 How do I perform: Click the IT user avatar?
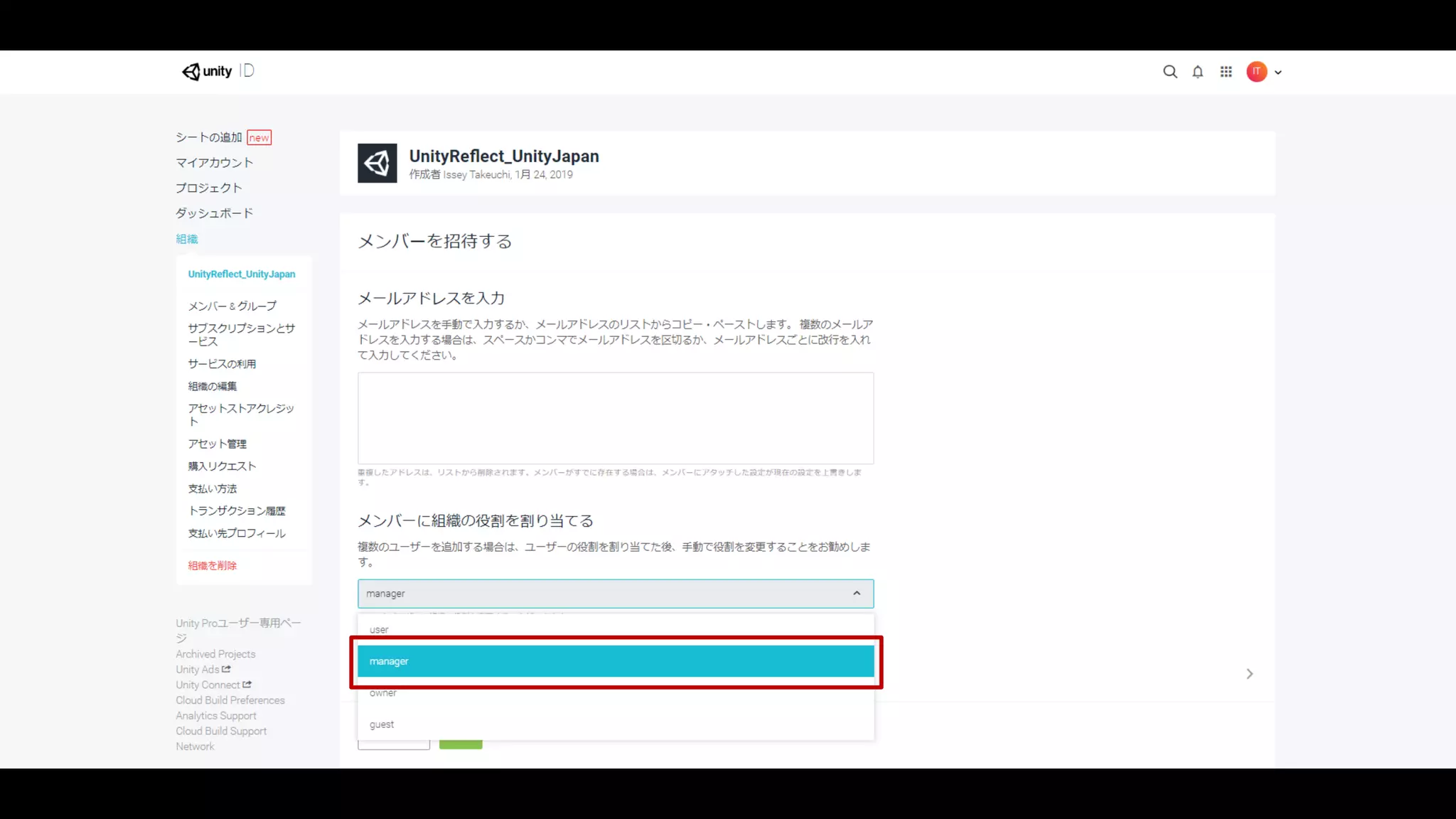[x=1256, y=72]
